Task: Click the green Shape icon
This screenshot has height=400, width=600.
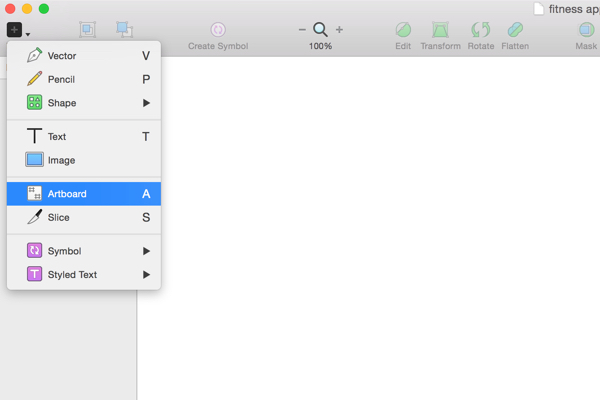Action: [x=34, y=103]
